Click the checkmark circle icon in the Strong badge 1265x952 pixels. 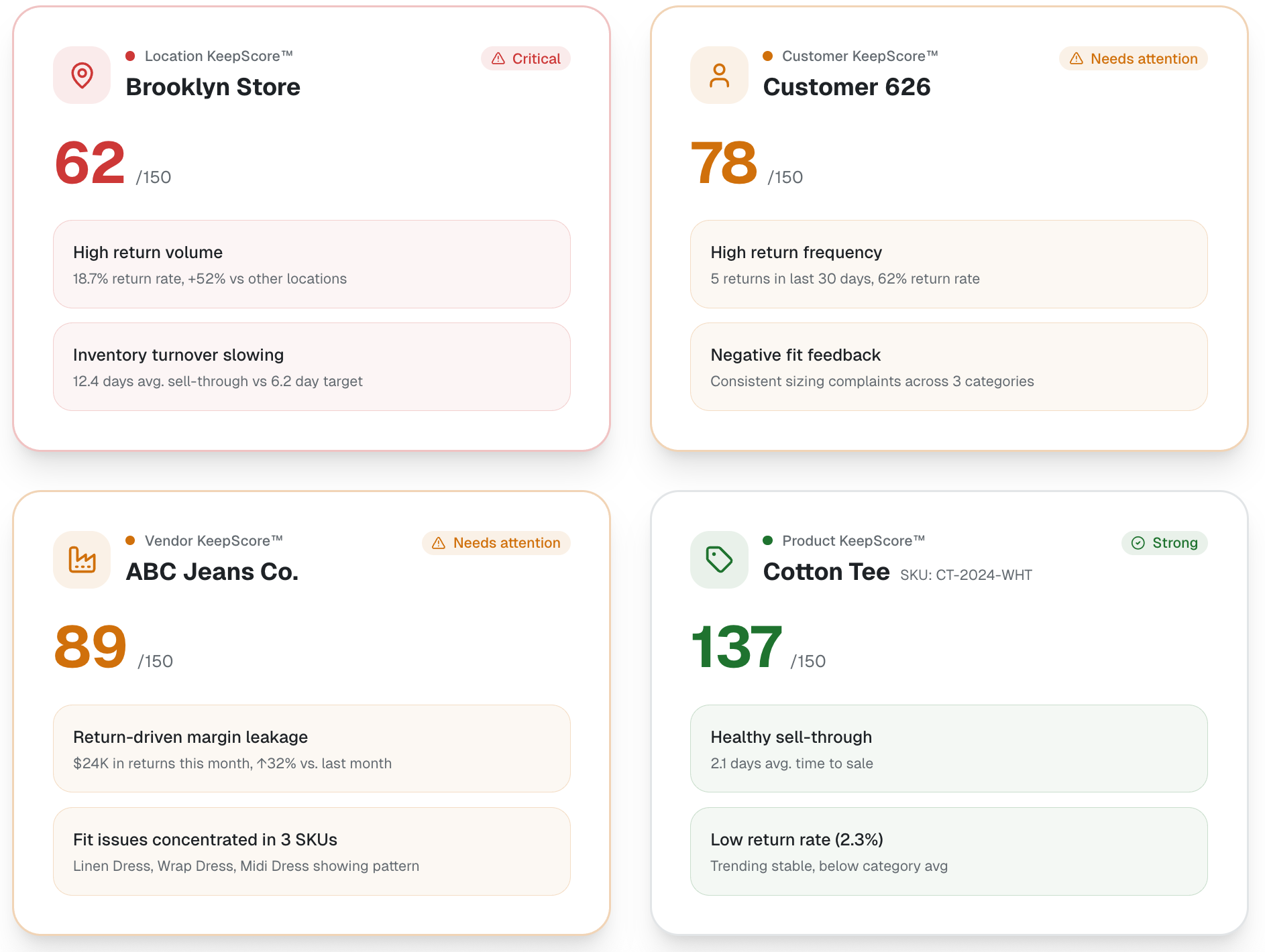point(1138,543)
